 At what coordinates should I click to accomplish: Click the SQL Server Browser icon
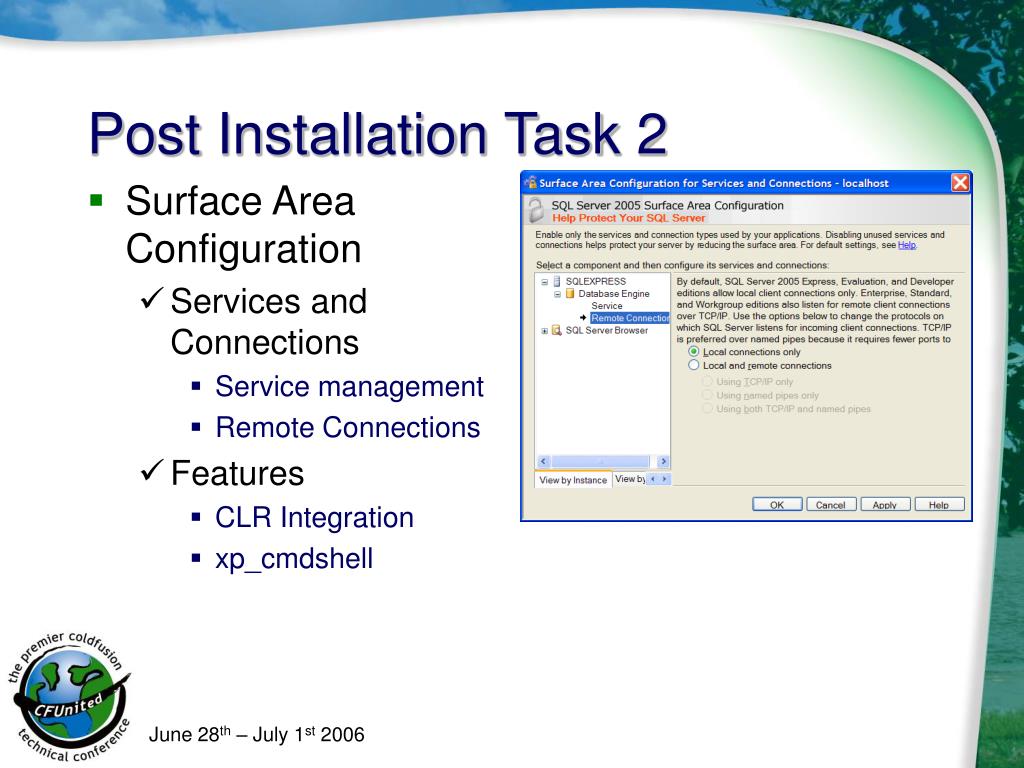[x=556, y=330]
